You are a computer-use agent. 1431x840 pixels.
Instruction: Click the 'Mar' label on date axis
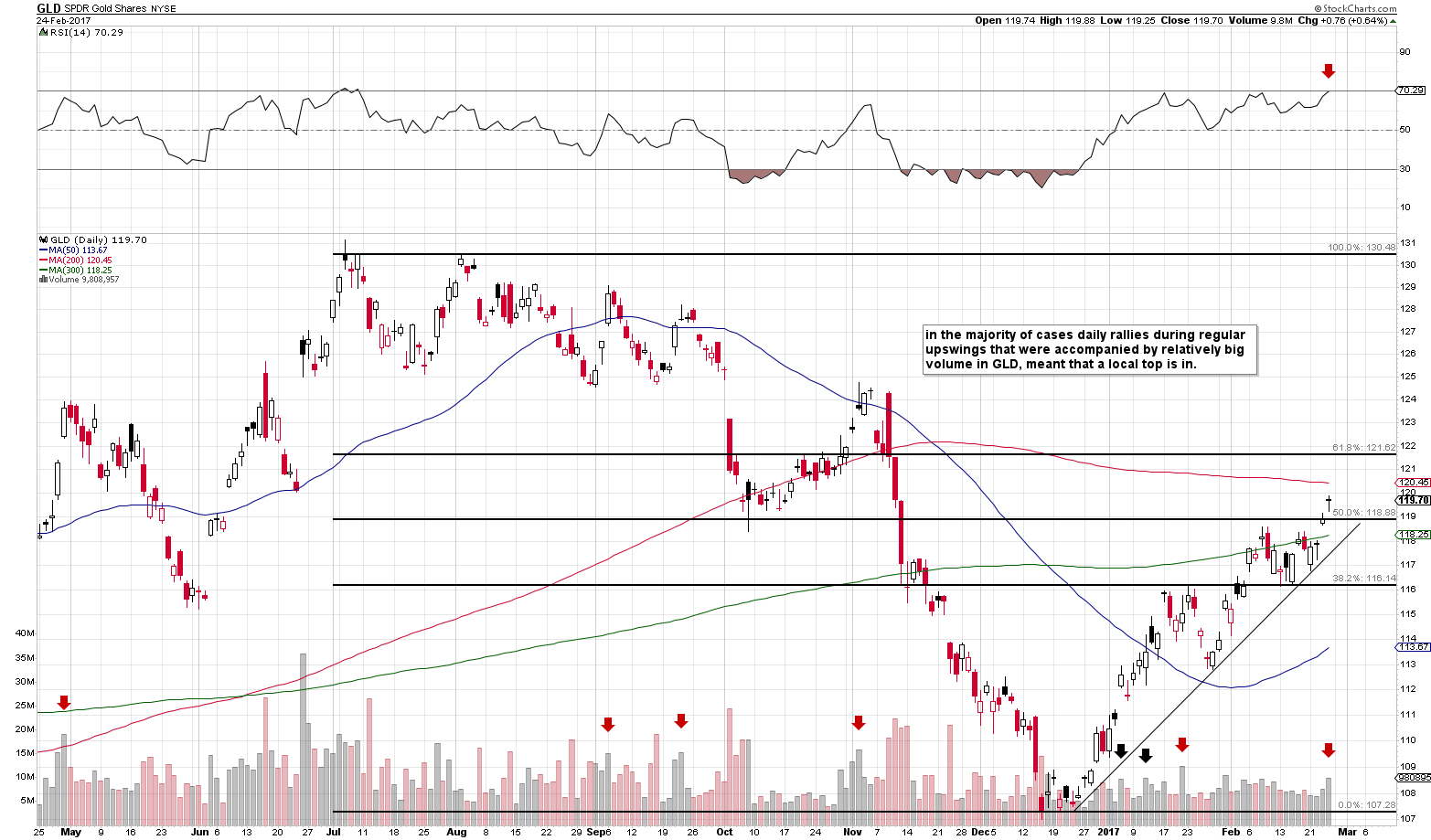(x=1346, y=833)
